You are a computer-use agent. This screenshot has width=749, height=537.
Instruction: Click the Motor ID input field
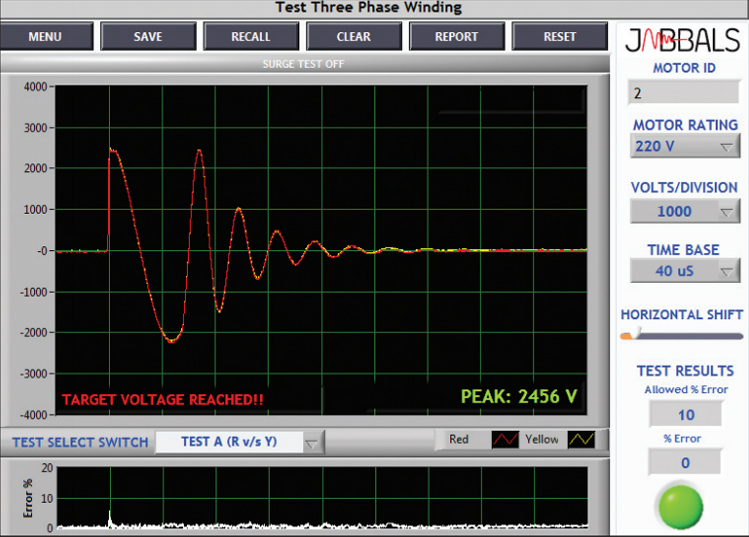point(682,93)
